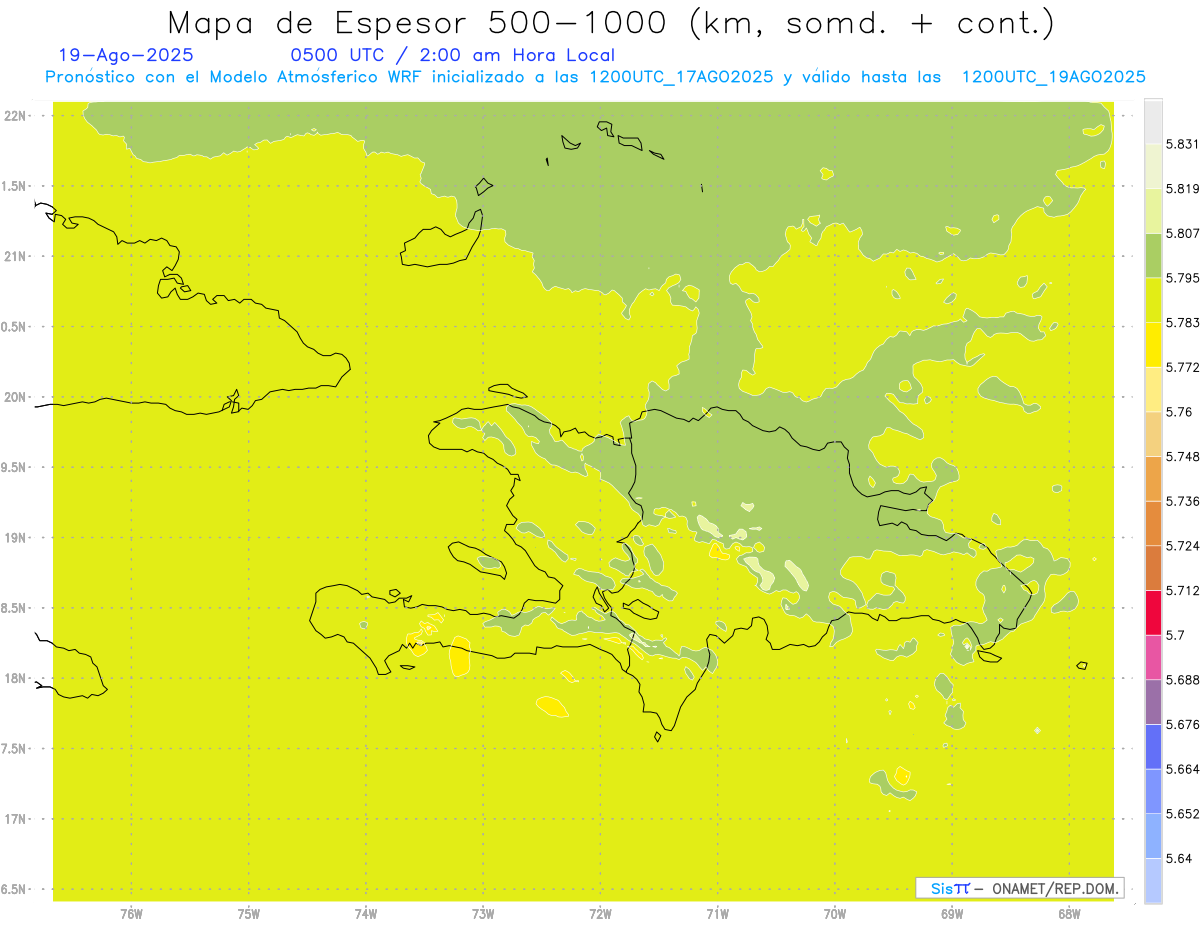Click the 69W longitude label
Screen dimensions: 1200x927
[x=952, y=914]
